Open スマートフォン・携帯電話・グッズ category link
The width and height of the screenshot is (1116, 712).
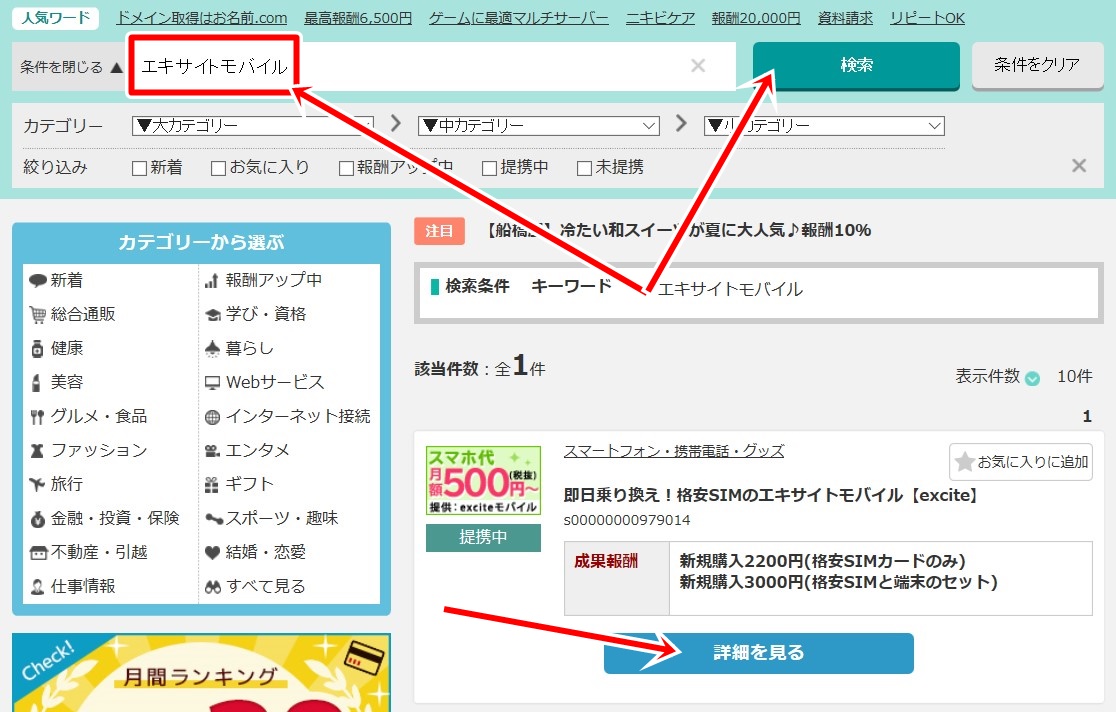(674, 451)
